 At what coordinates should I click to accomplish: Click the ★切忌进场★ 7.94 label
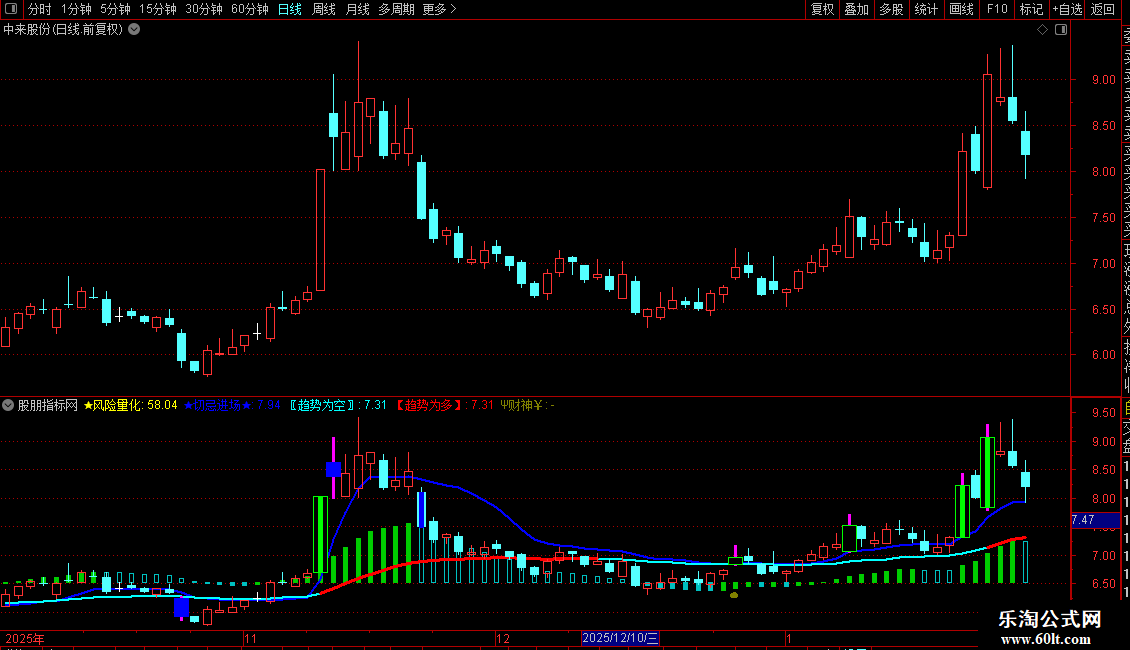tap(232, 406)
